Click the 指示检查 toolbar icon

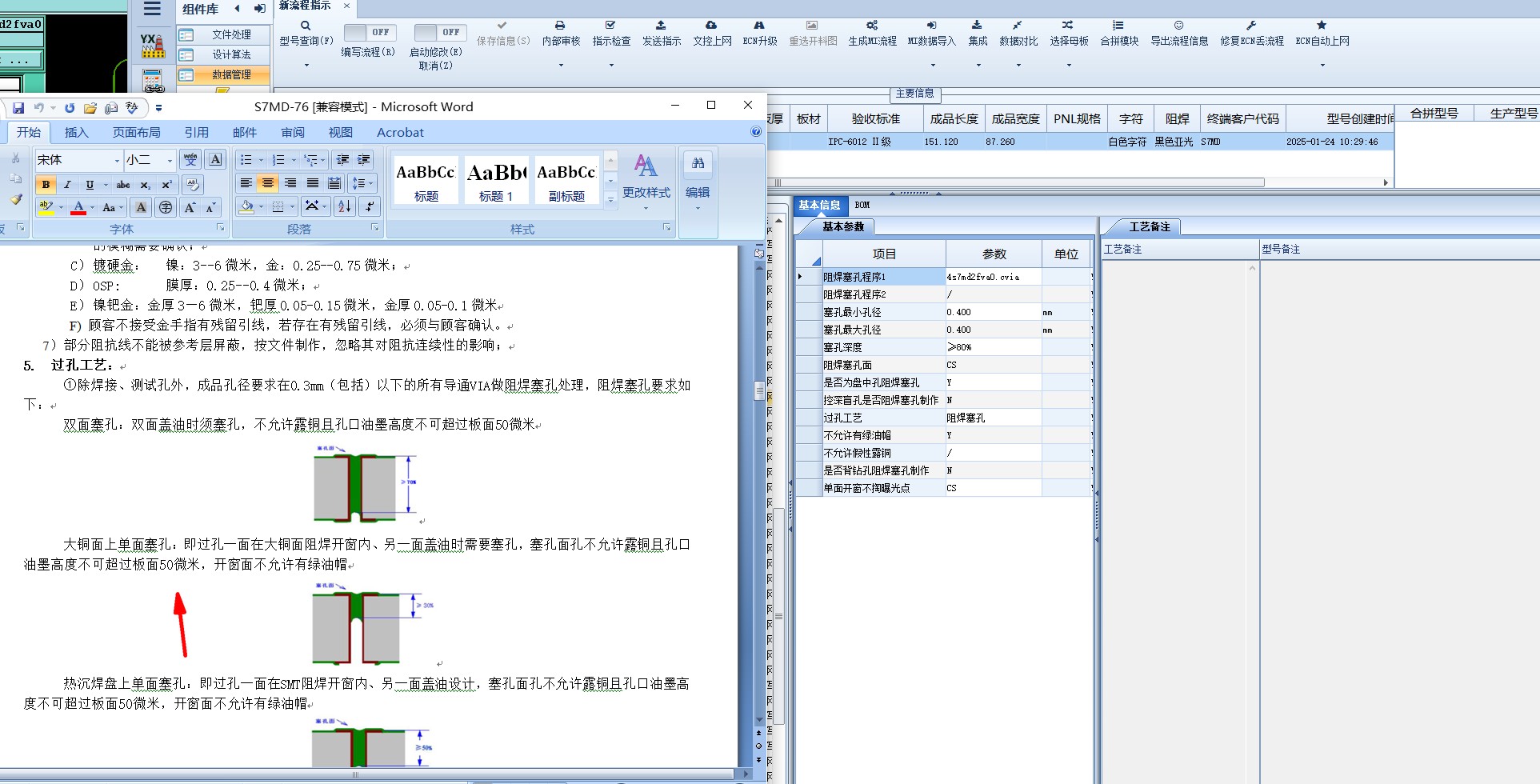coord(610,26)
